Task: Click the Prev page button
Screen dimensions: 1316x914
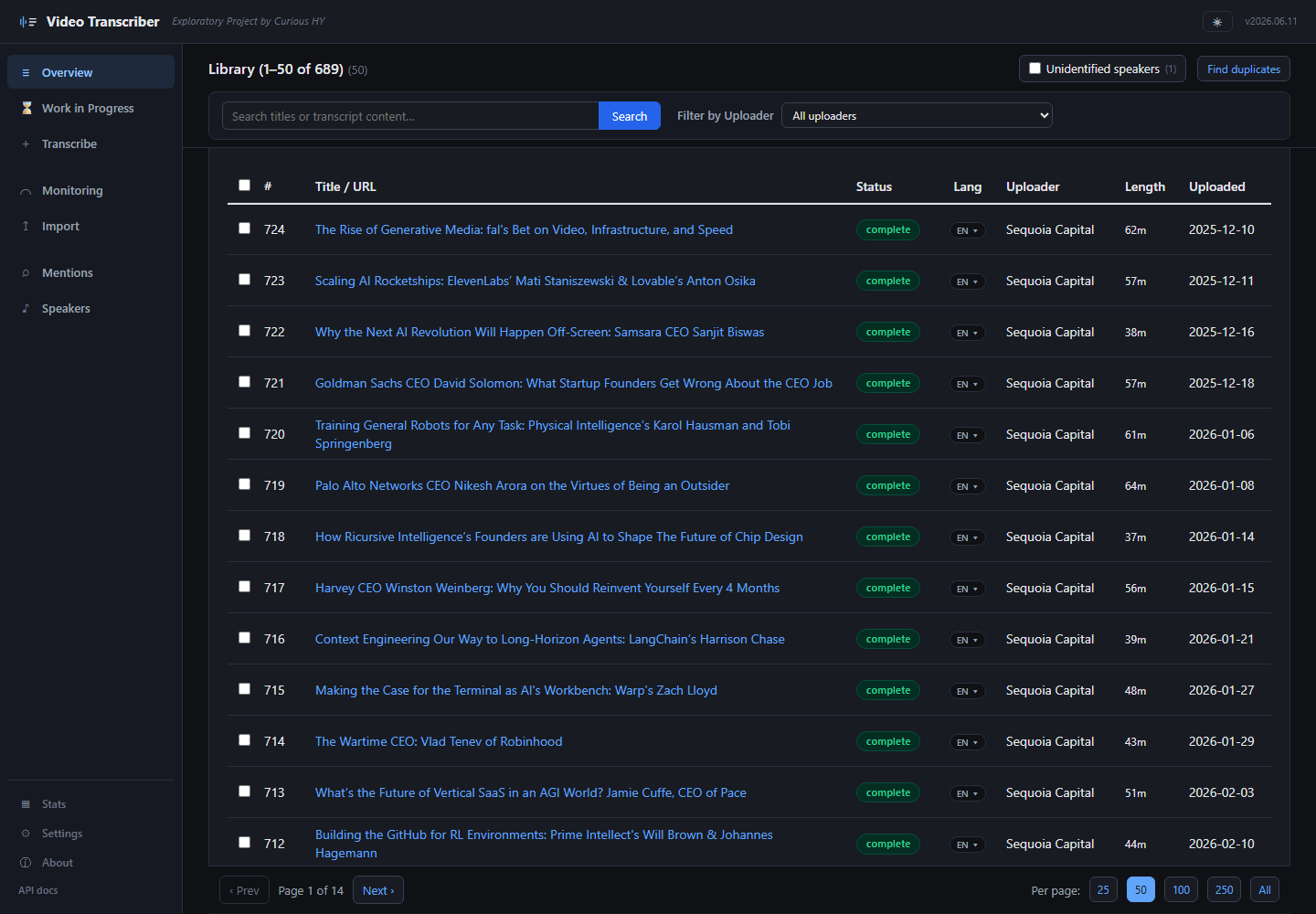Action: (x=244, y=890)
